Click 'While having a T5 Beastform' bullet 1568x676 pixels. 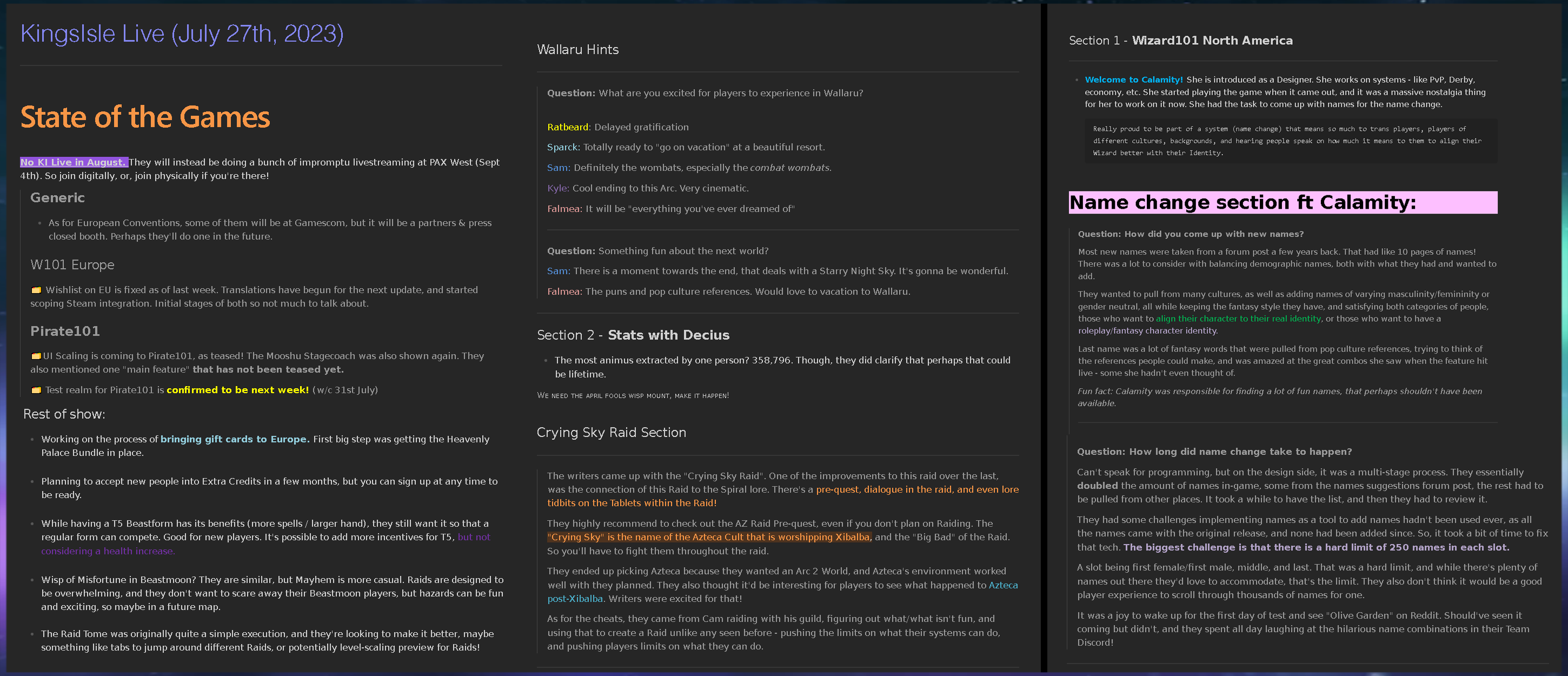coord(266,536)
